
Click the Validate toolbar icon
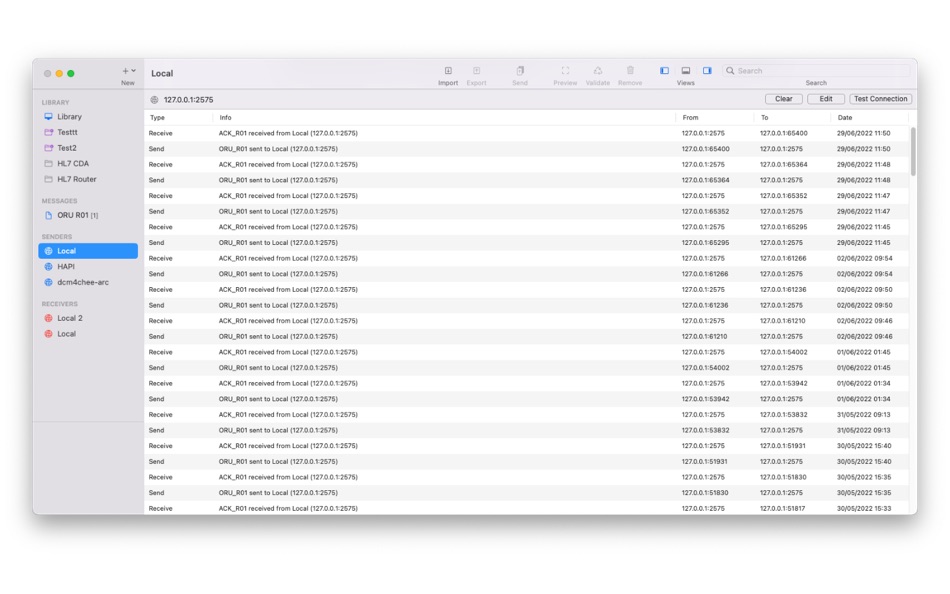coord(598,70)
